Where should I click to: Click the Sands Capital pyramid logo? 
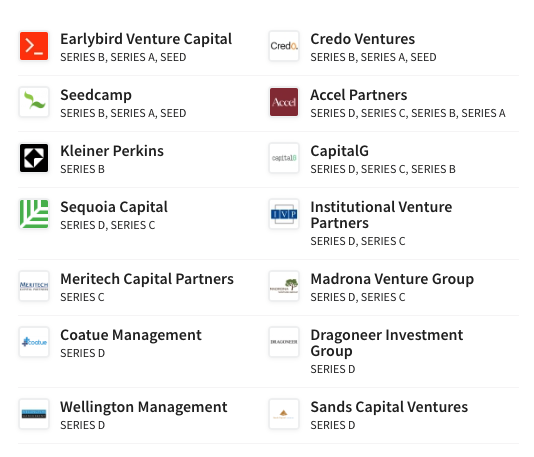click(x=284, y=414)
